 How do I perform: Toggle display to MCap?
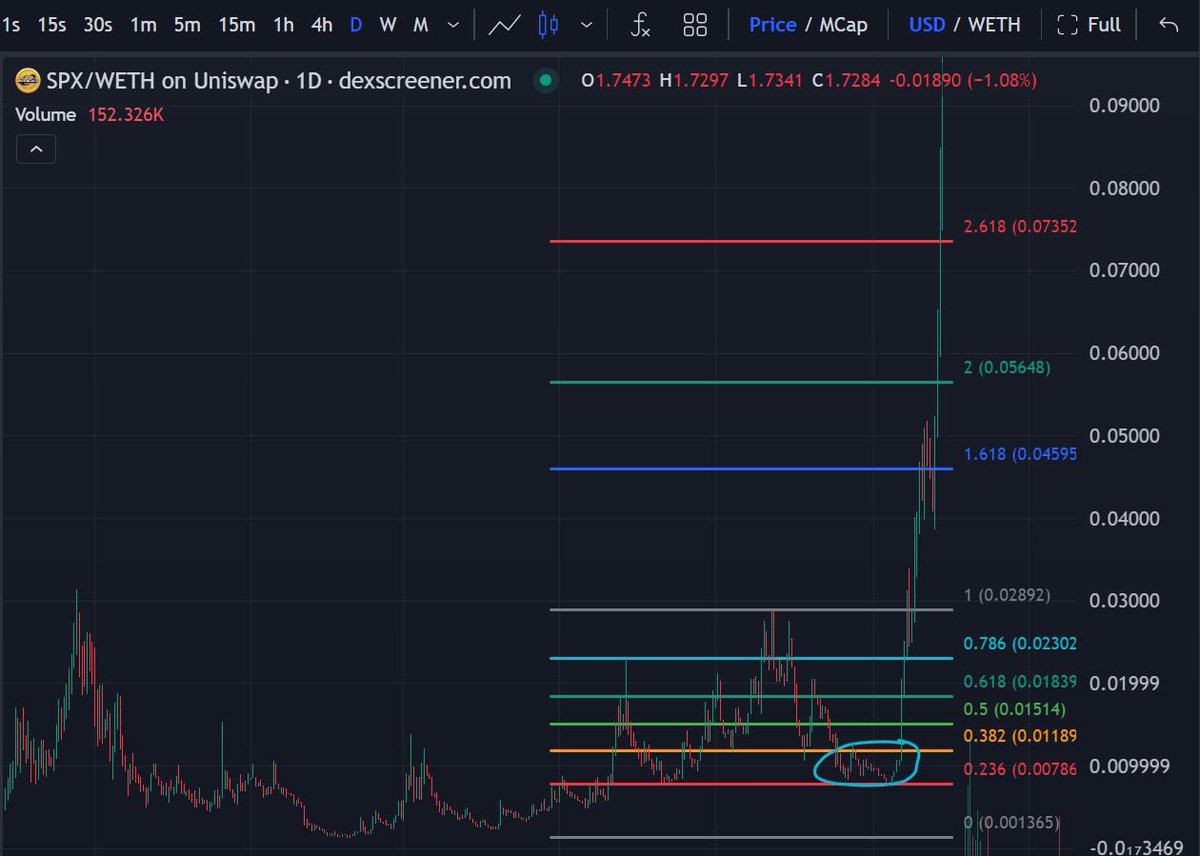(843, 24)
